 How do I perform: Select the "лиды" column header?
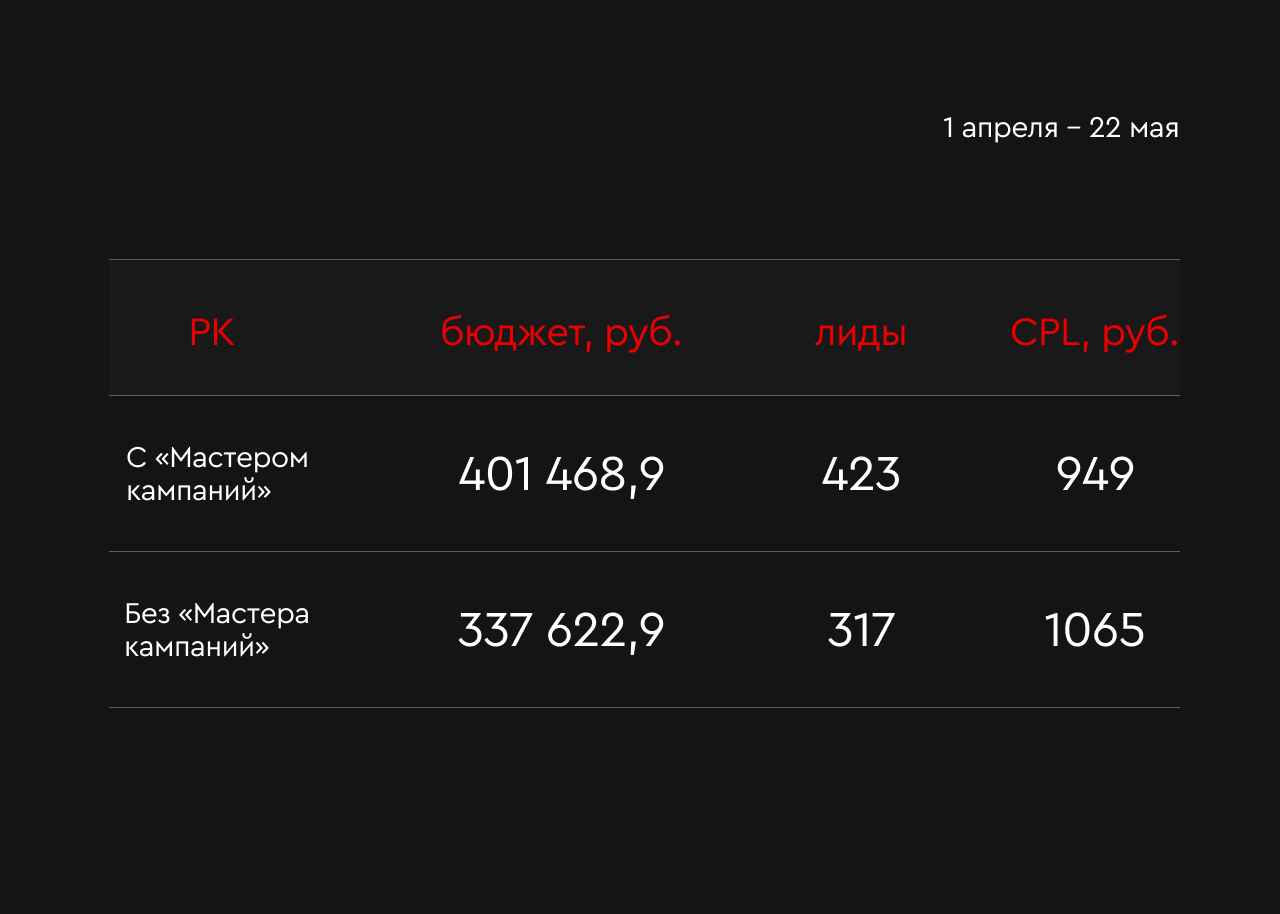pos(860,333)
